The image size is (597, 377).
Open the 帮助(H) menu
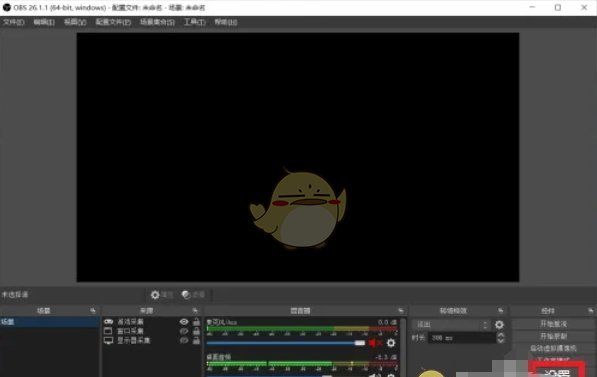tap(225, 22)
